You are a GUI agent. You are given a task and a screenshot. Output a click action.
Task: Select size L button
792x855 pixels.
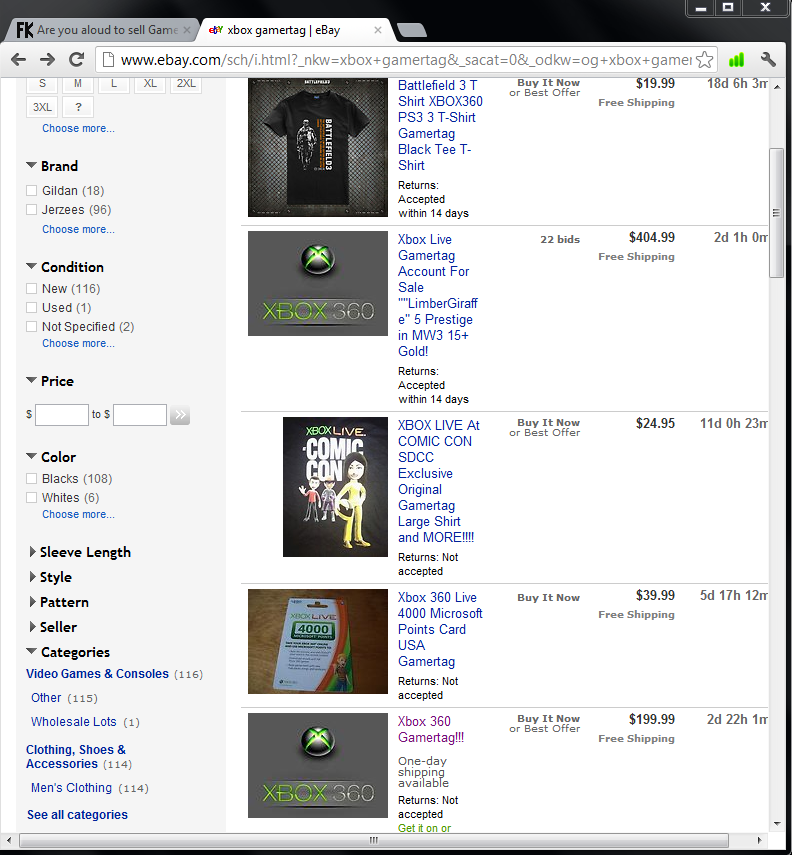coord(113,85)
